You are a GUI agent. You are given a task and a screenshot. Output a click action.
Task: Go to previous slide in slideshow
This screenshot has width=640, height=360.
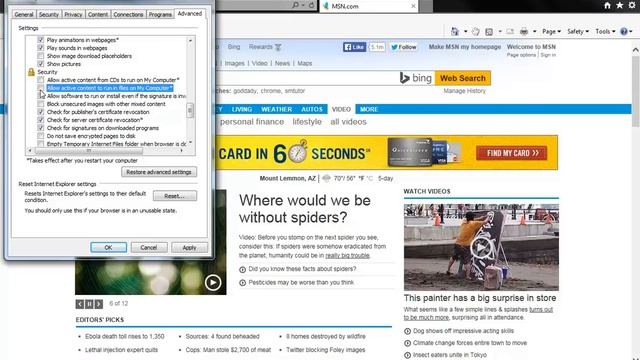80,304
